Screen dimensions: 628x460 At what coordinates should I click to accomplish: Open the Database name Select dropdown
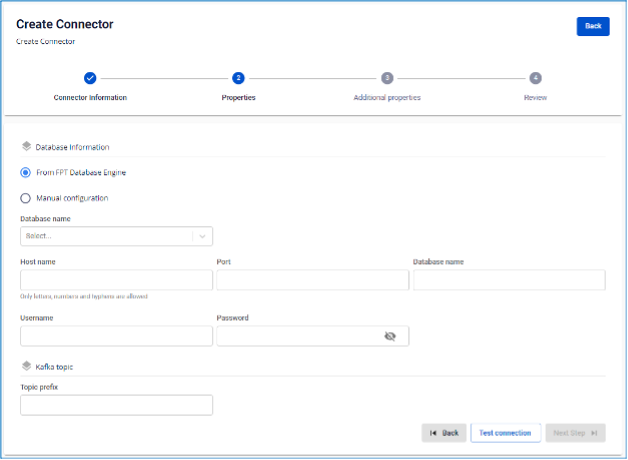pos(117,236)
